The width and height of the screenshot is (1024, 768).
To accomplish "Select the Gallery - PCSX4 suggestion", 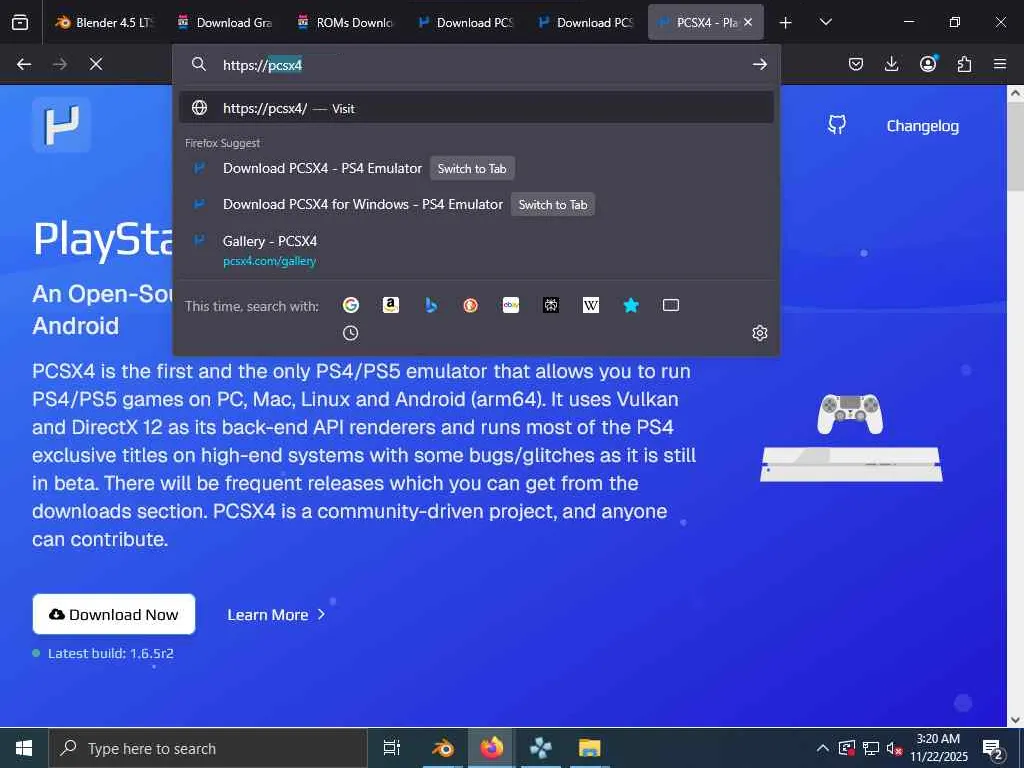I will (x=476, y=250).
